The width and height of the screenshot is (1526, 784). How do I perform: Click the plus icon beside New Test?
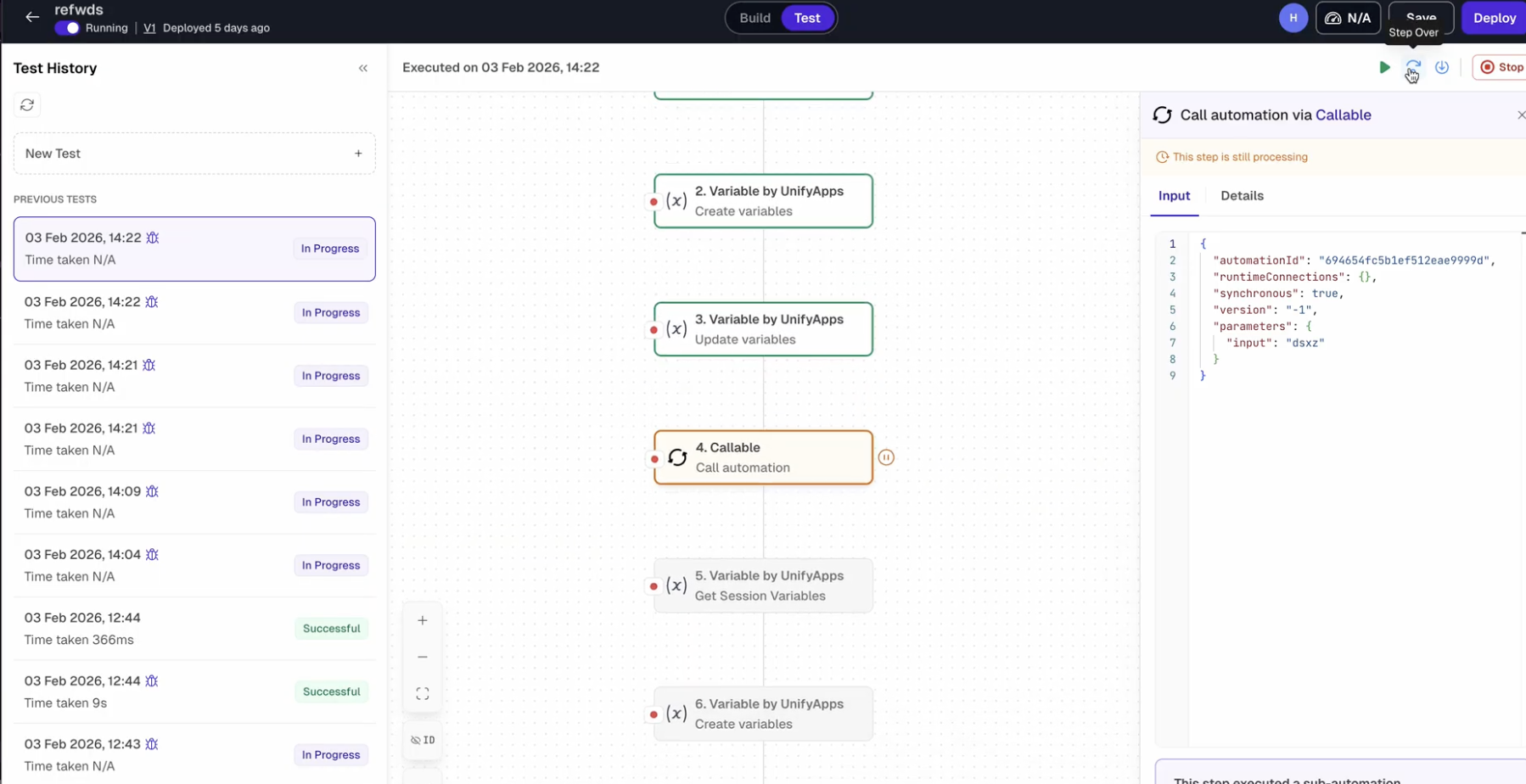(358, 154)
